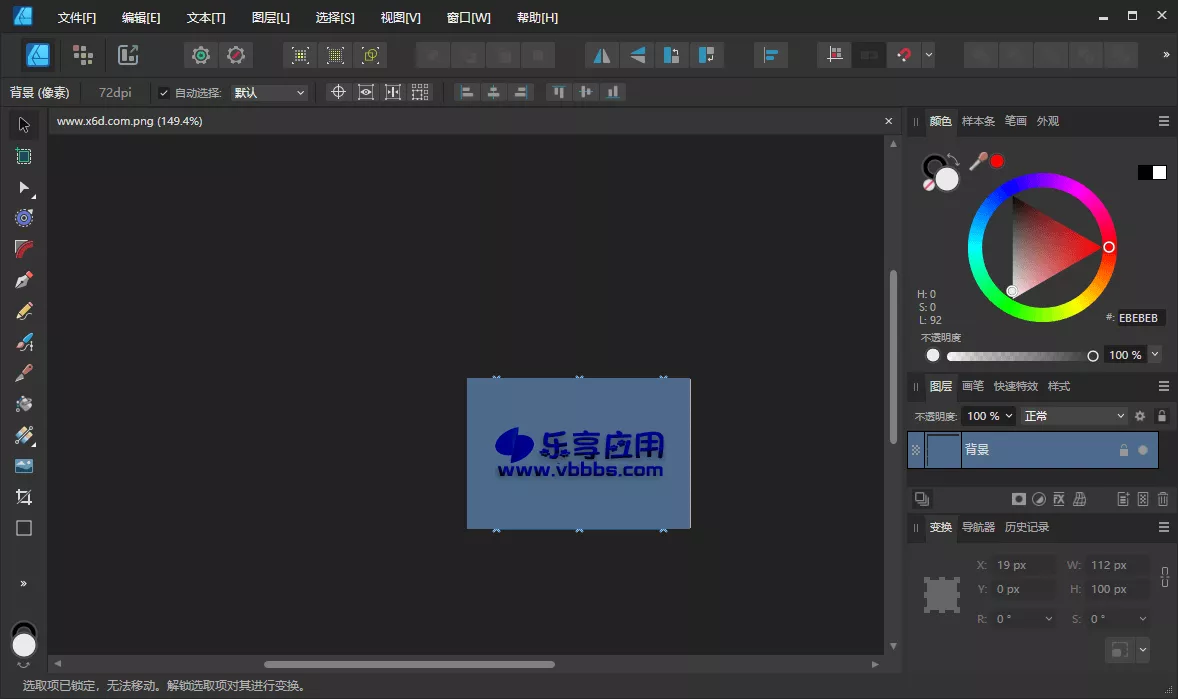This screenshot has height=699, width=1178.
Task: Switch to the 样式 panel tab
Action: [1058, 386]
